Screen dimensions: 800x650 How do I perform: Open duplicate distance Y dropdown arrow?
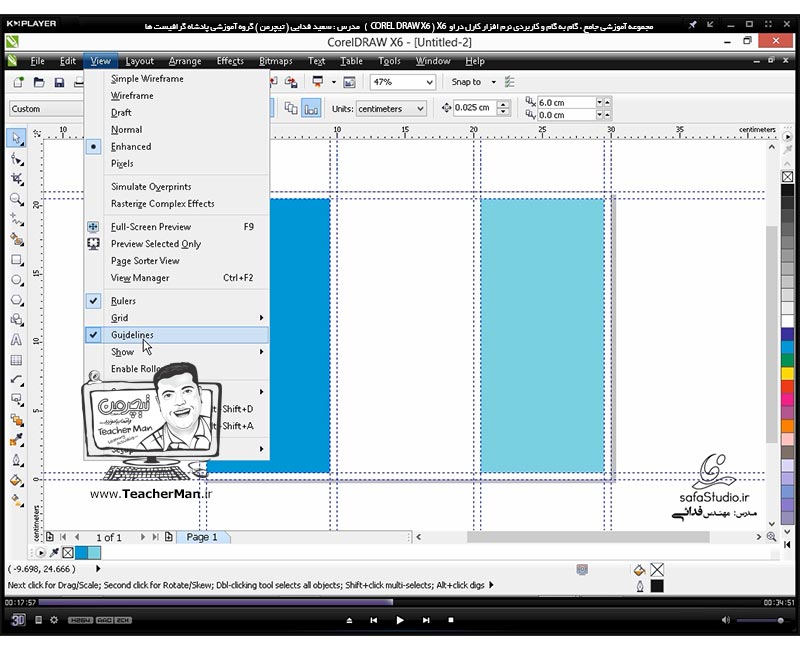[x=599, y=115]
